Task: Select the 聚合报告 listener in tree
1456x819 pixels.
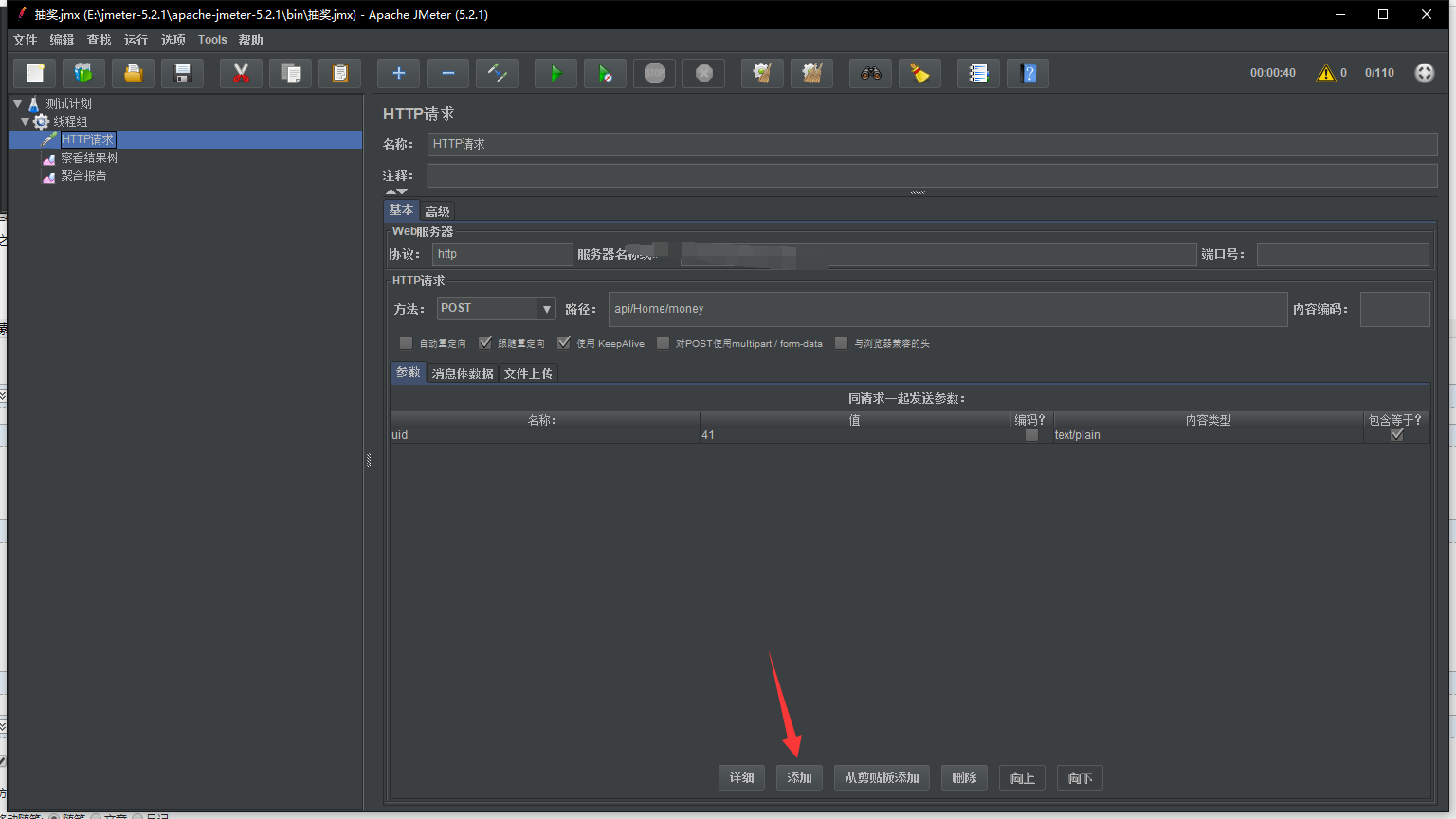Action: 83,175
